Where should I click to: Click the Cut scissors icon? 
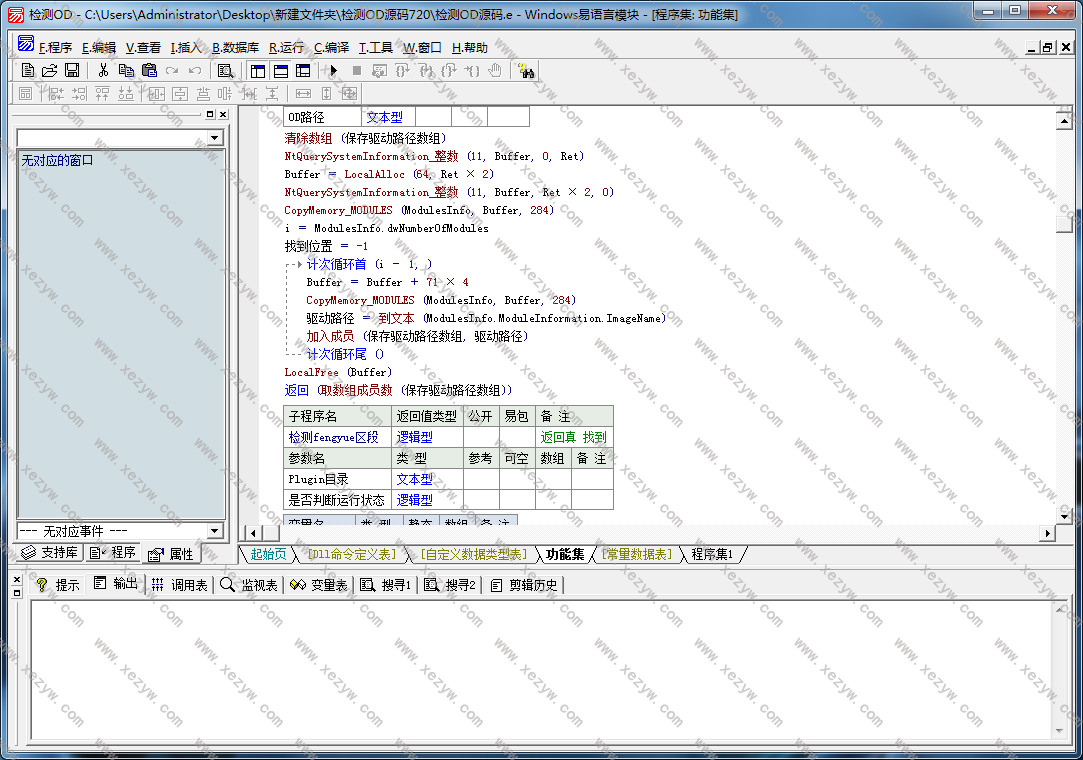point(103,71)
